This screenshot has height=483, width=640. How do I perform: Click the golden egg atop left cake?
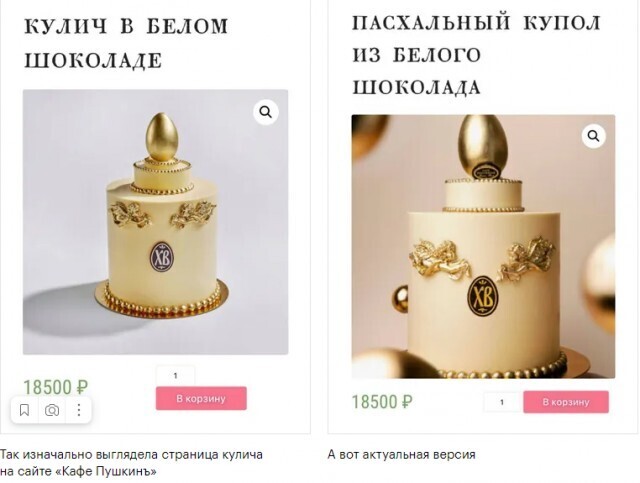pyautogui.click(x=162, y=137)
